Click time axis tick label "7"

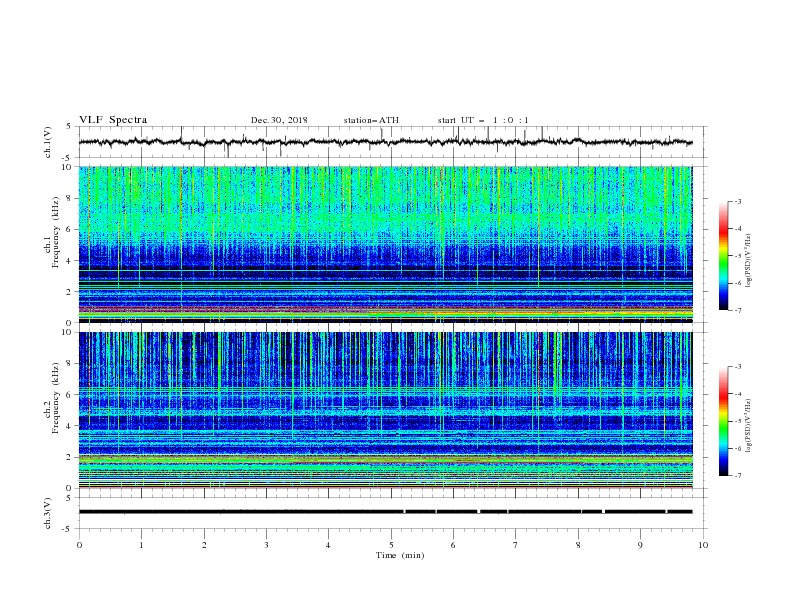point(516,545)
